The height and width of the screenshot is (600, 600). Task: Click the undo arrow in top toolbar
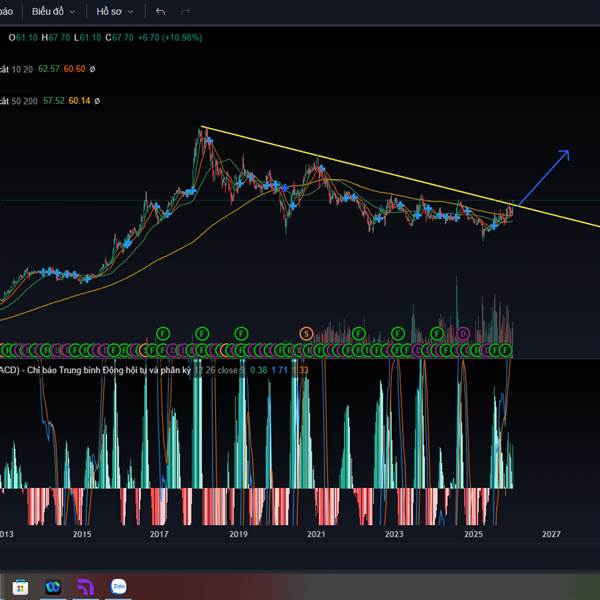tap(160, 12)
